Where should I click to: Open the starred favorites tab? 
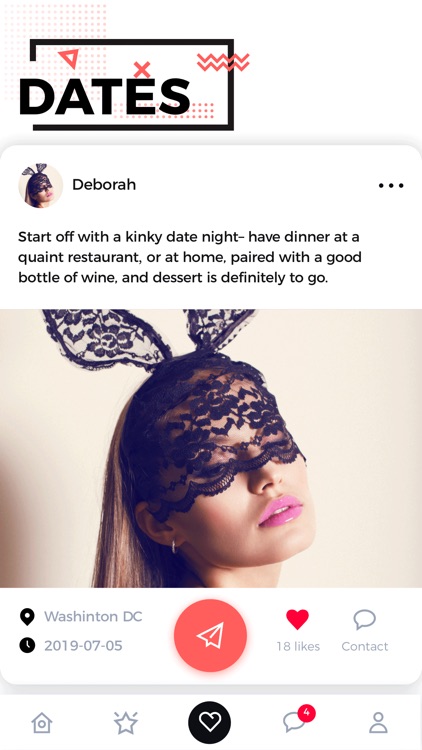point(125,722)
